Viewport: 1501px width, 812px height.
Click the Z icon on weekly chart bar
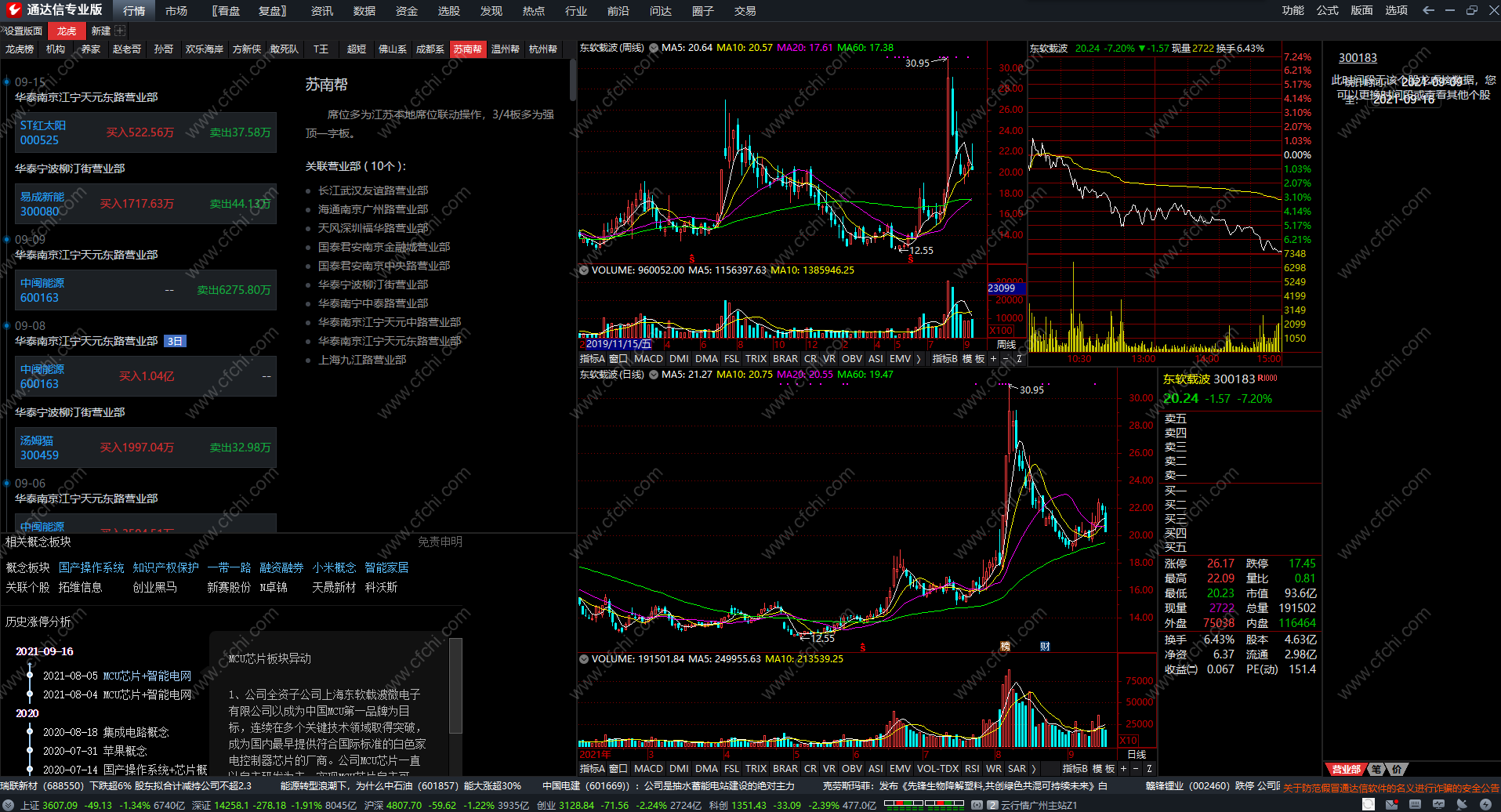pyautogui.click(x=1019, y=359)
